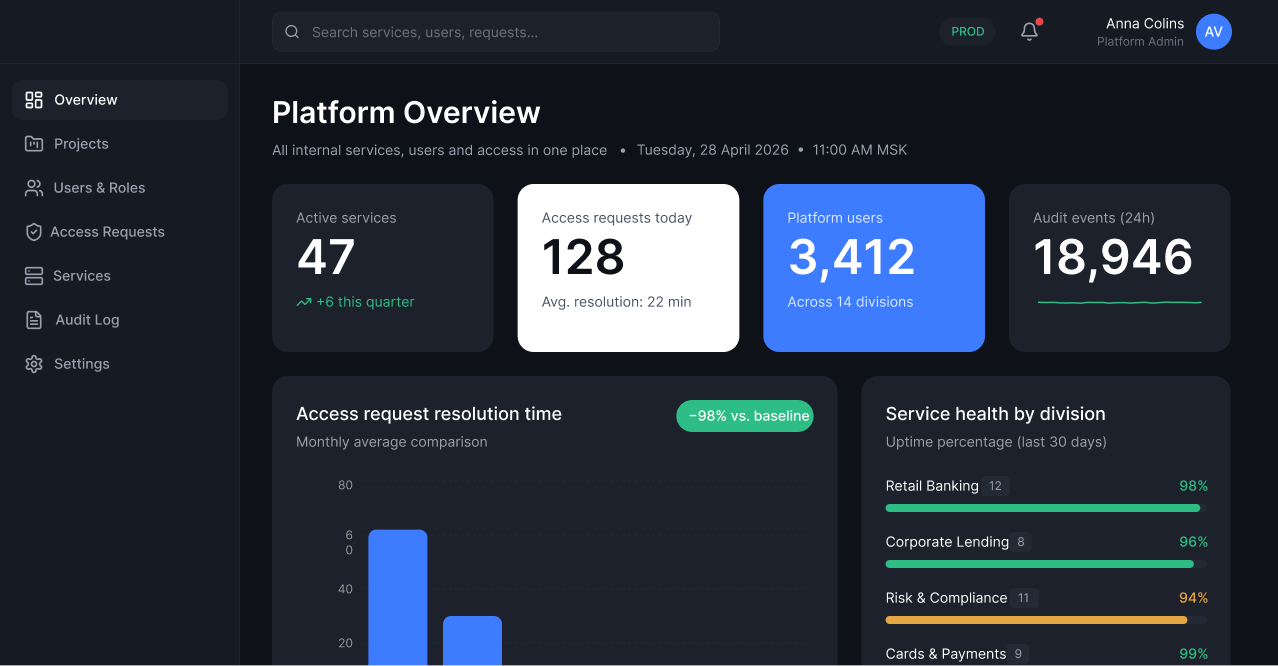Click the Access Requests shield icon
The width and height of the screenshot is (1278, 666).
(34, 232)
